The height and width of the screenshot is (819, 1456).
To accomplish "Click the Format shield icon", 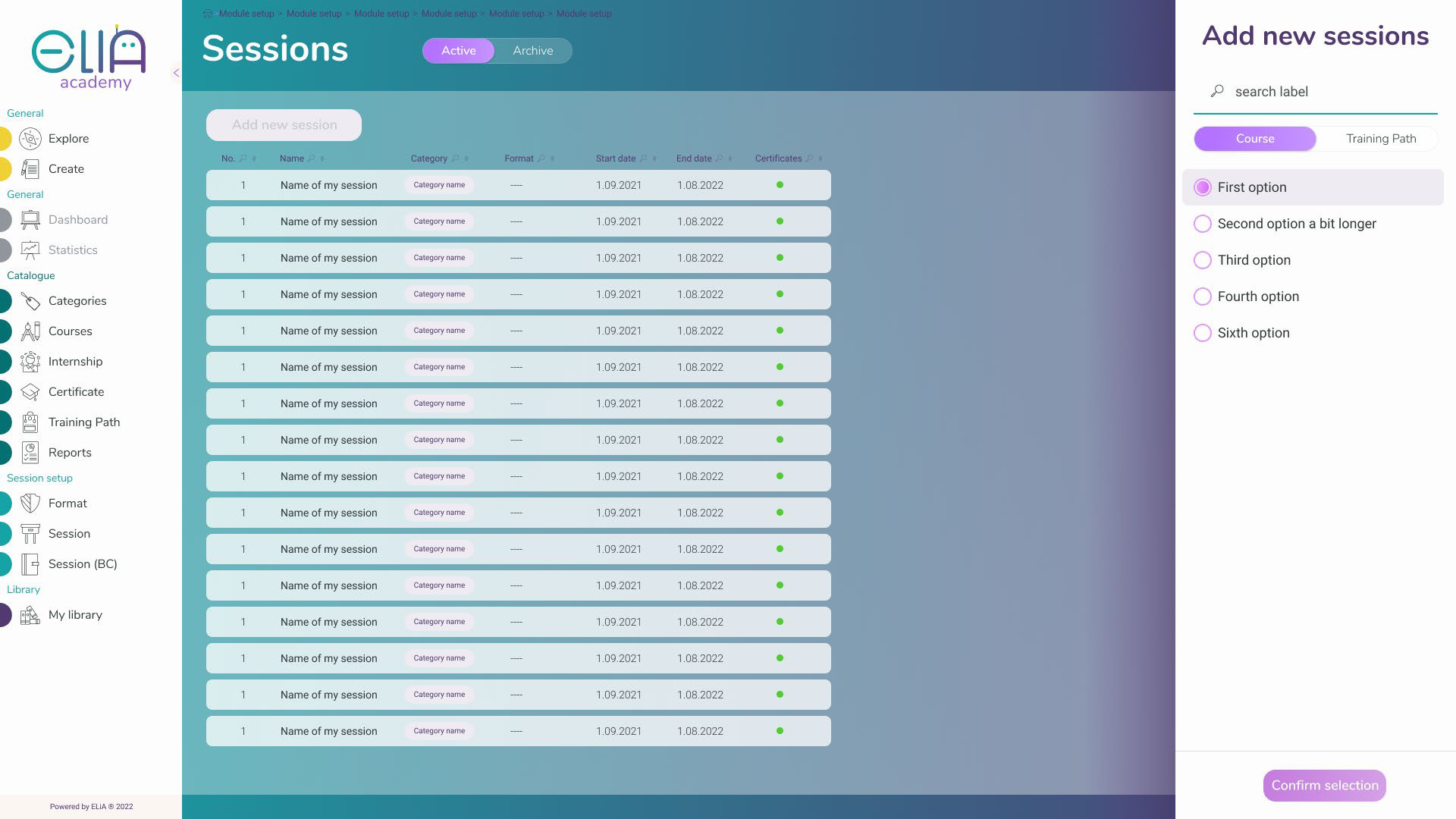I will [30, 504].
